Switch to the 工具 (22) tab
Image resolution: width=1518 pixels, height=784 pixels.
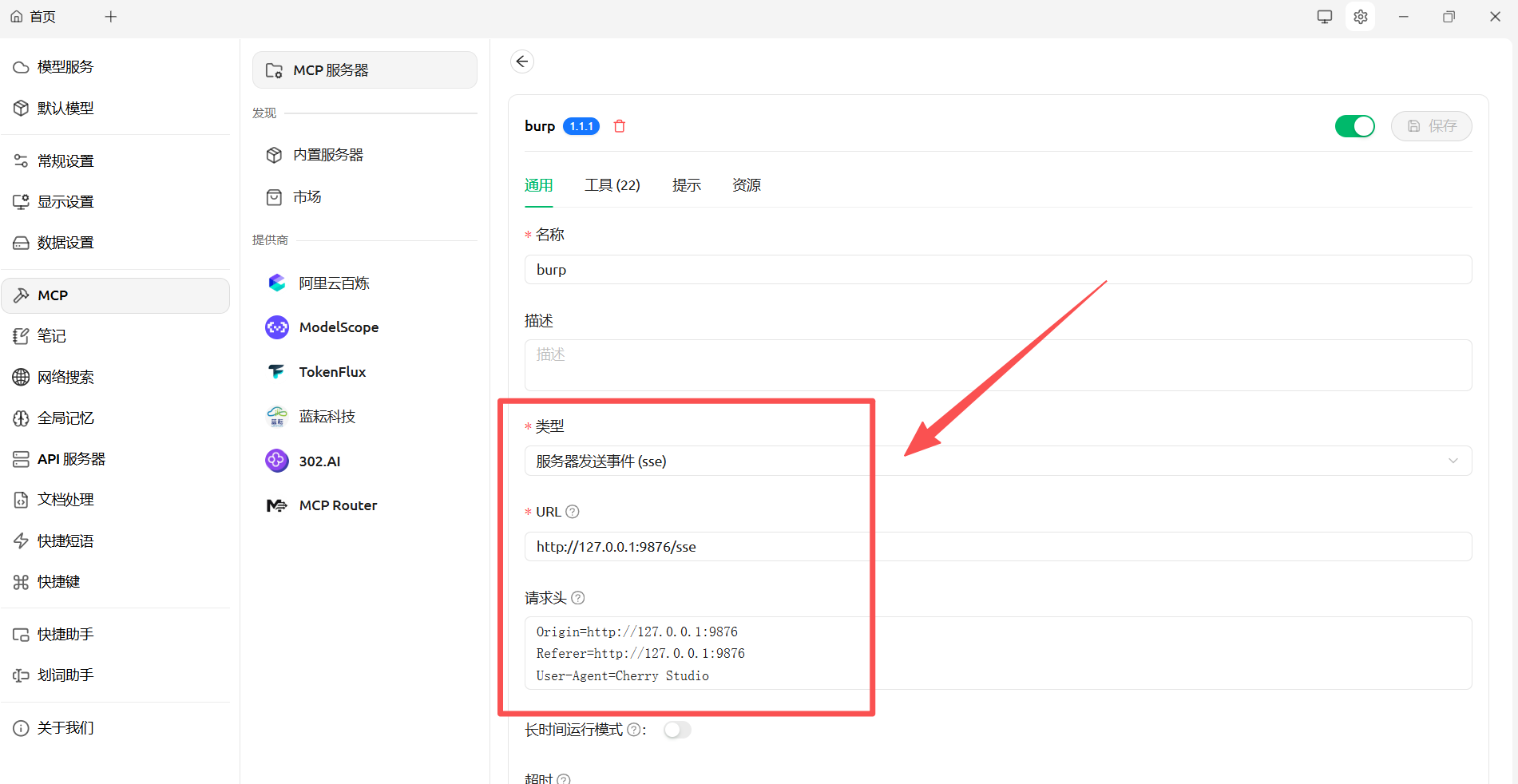[612, 185]
